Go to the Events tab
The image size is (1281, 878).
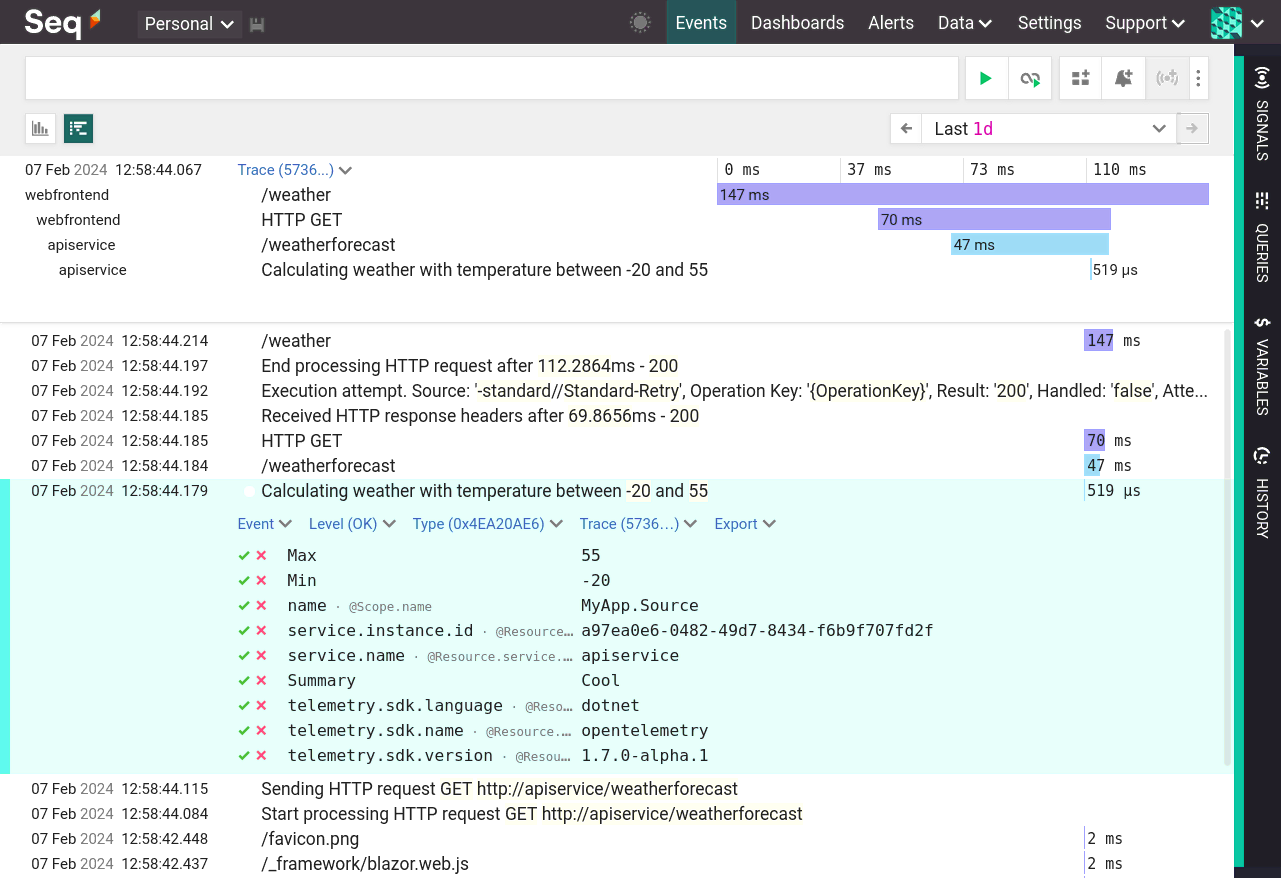tap(701, 23)
